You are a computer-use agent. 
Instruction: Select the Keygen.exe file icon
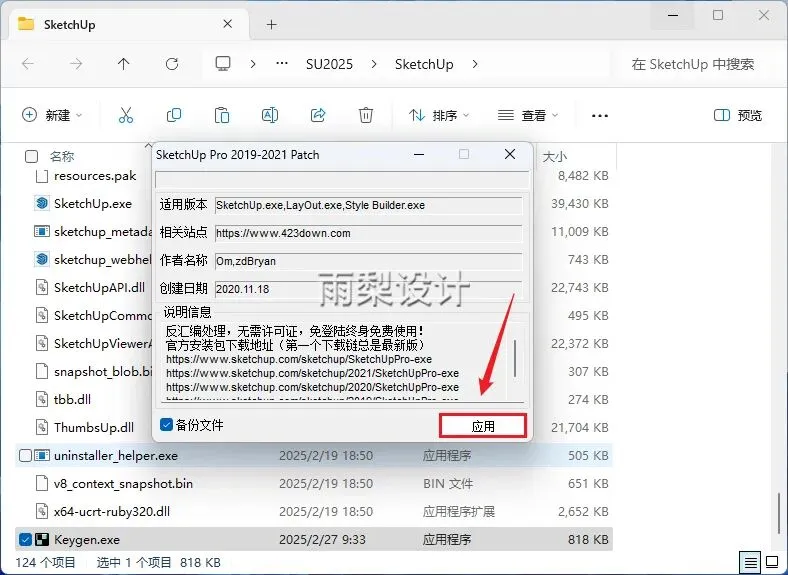tap(42, 539)
